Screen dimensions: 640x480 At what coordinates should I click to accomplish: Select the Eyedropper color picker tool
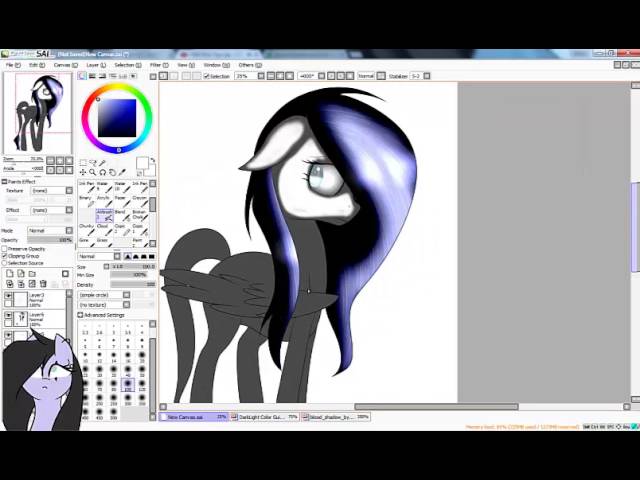pyautogui.click(x=122, y=172)
